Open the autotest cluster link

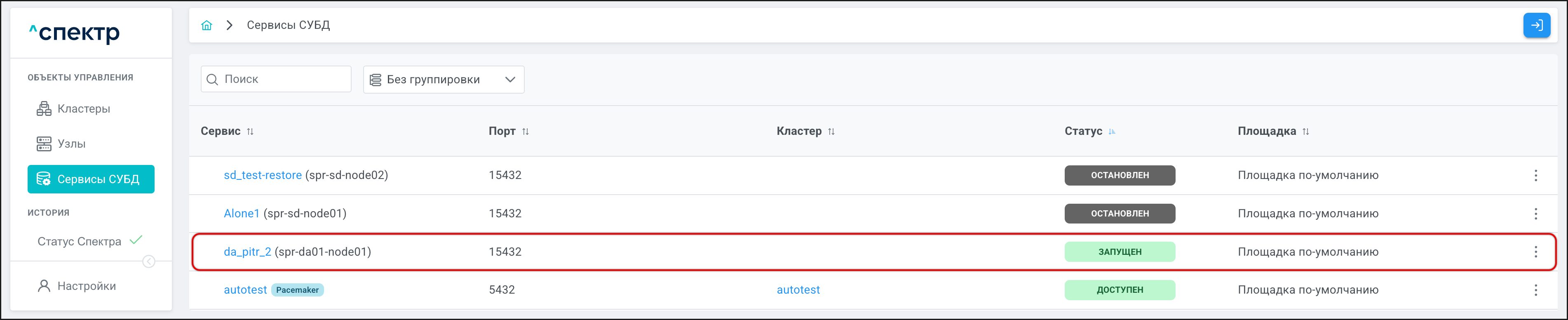pos(798,290)
